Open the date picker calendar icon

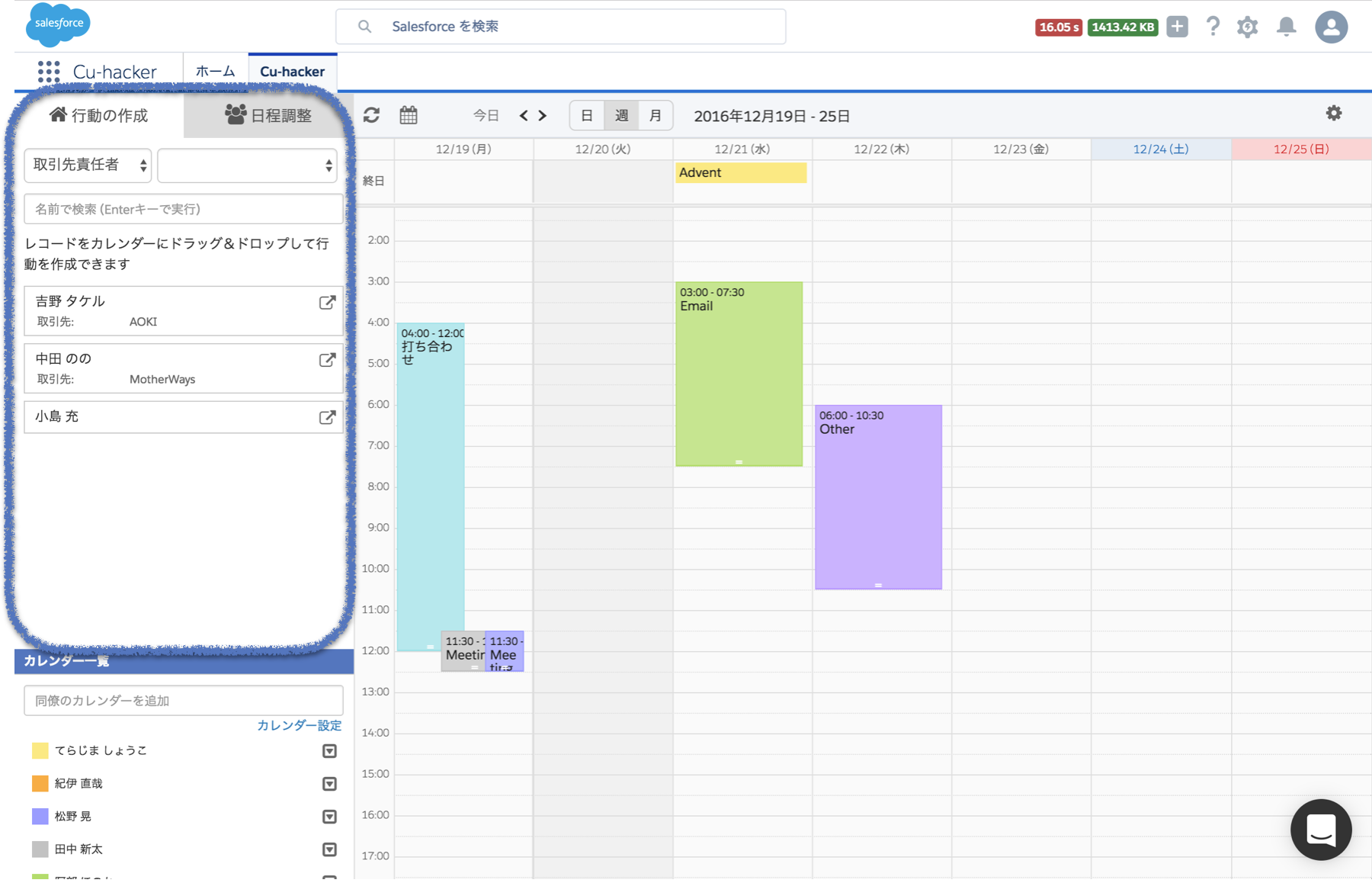coord(409,115)
